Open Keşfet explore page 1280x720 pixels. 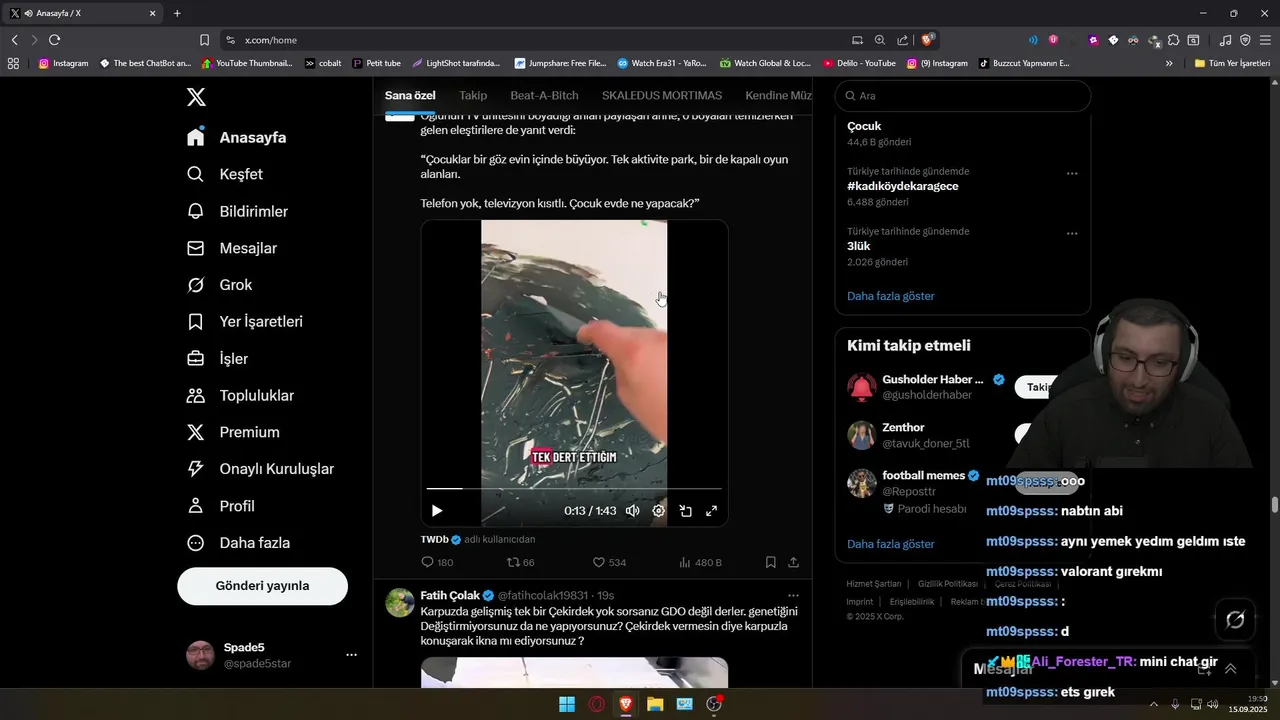click(x=225, y=174)
